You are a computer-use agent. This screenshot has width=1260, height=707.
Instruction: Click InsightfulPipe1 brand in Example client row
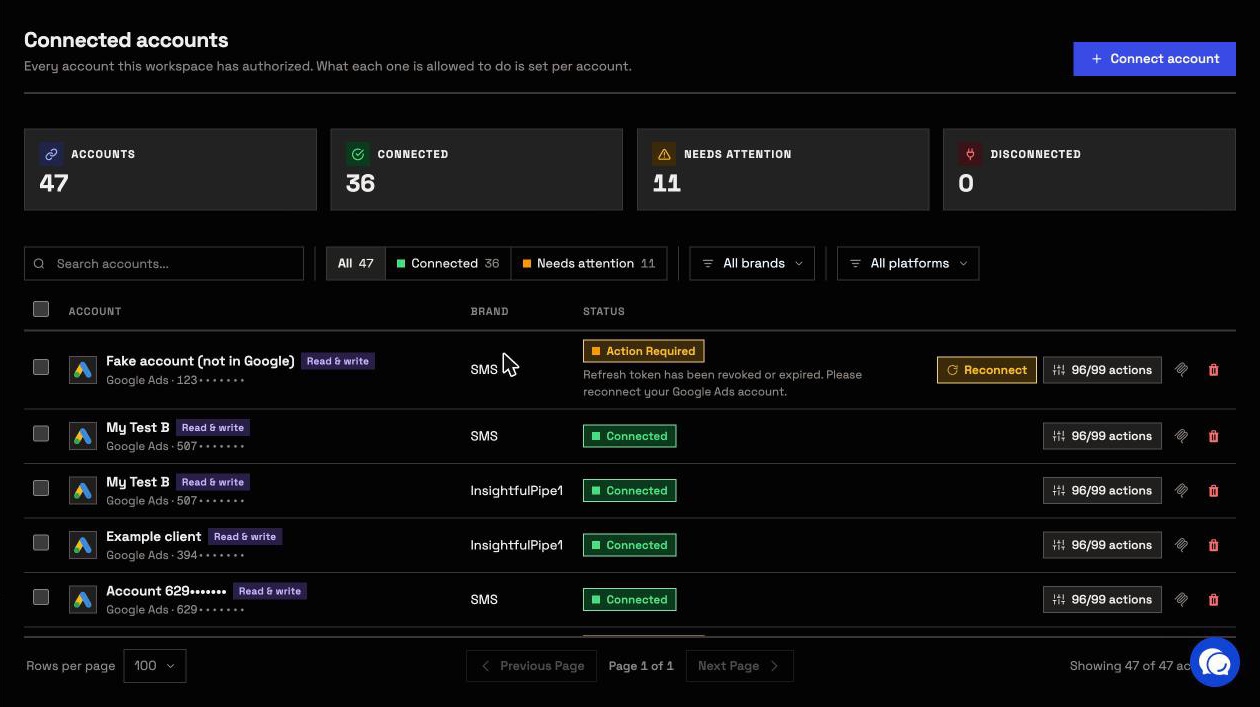point(517,545)
